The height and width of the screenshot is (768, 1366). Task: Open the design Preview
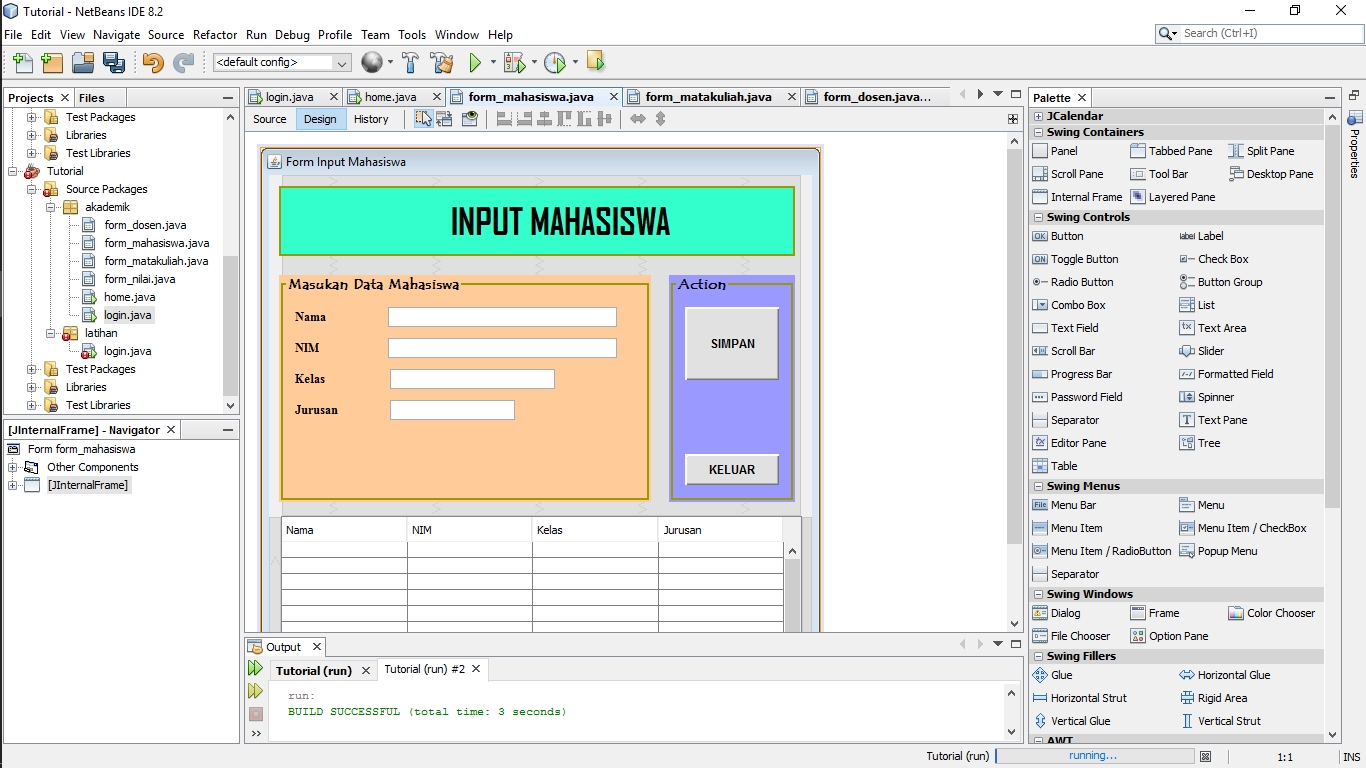pyautogui.click(x=469, y=119)
